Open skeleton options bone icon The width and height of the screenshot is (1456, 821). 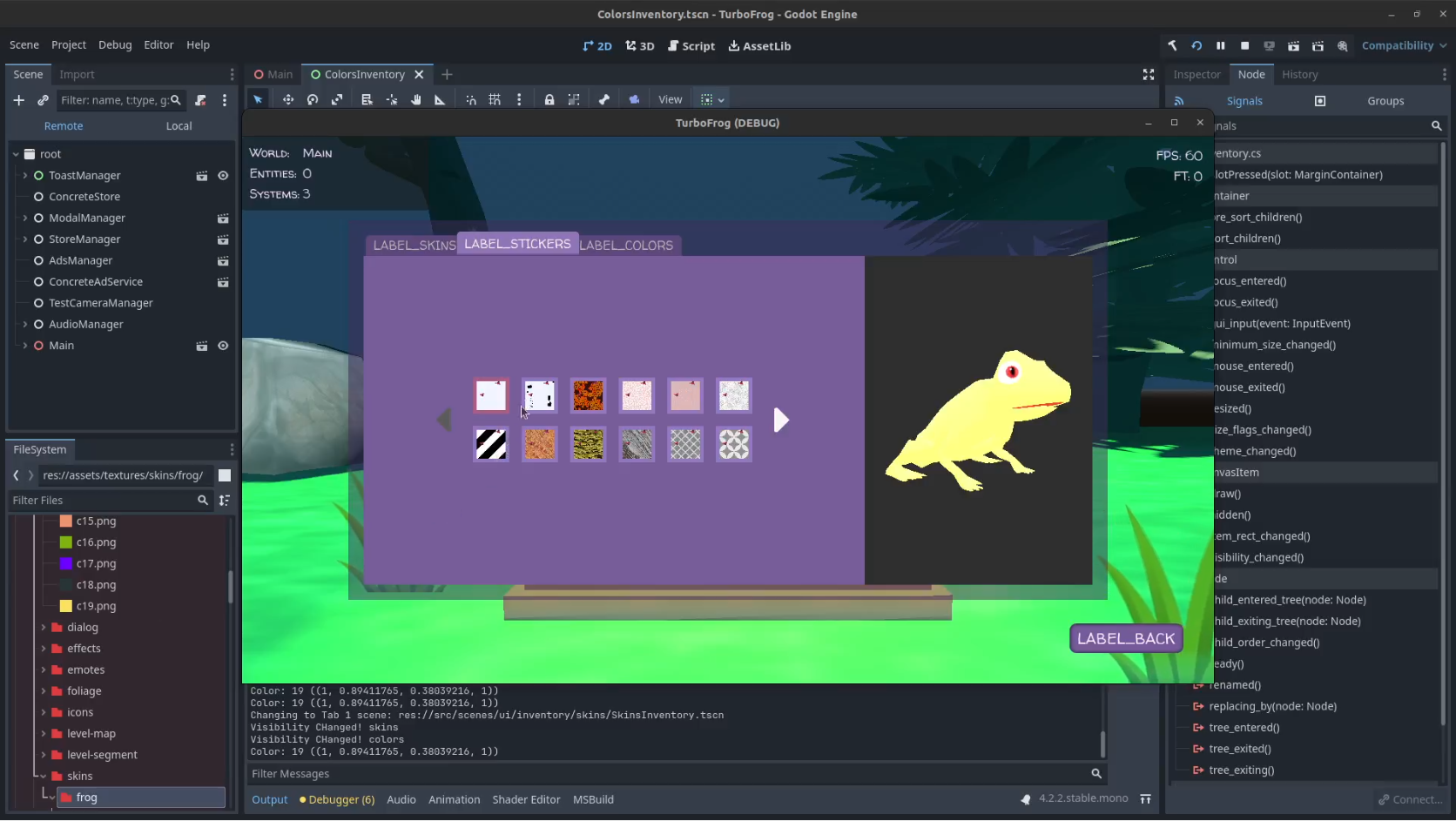point(604,100)
